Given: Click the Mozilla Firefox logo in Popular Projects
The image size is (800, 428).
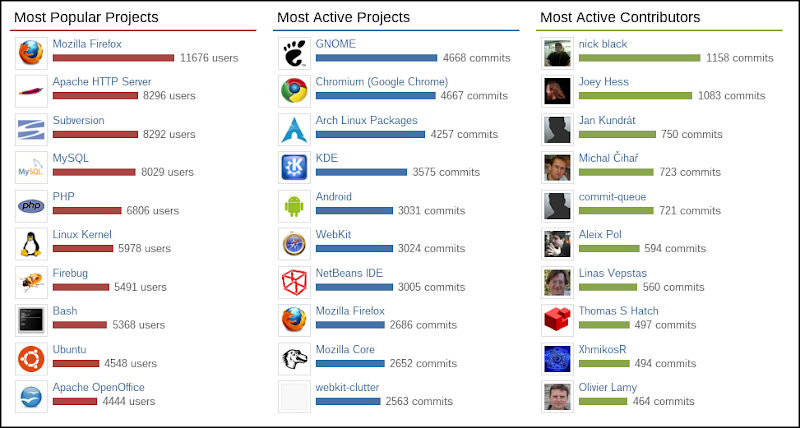Looking at the screenshot, I should pos(32,52).
